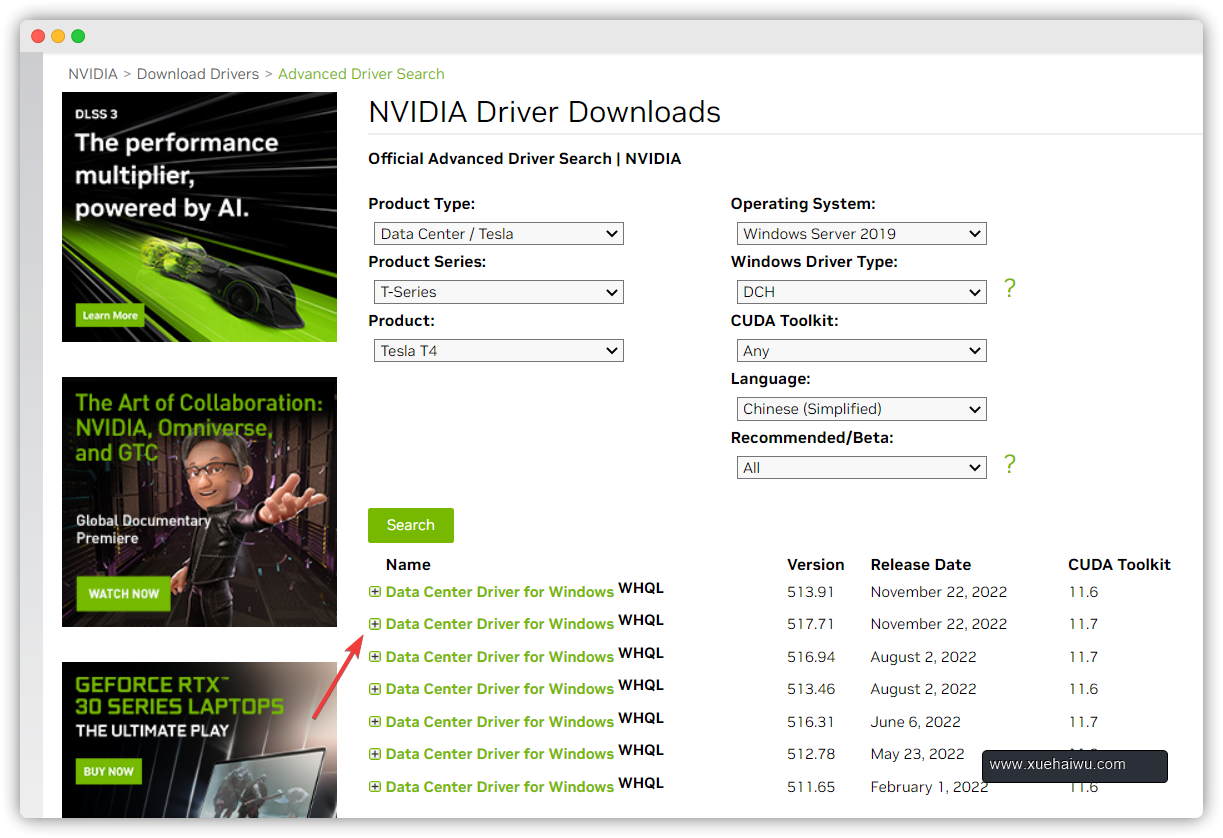Image resolution: width=1223 pixels, height=838 pixels.
Task: Expand the version 516.31 driver row
Action: point(375,722)
